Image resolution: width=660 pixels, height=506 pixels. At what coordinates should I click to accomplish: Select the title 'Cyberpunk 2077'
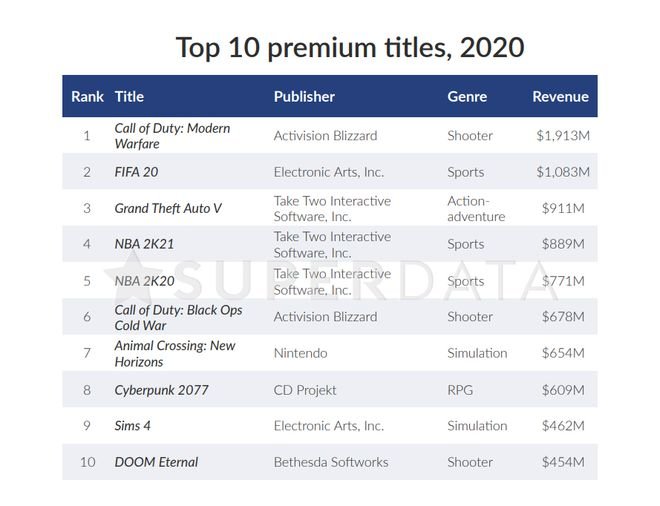coord(161,390)
